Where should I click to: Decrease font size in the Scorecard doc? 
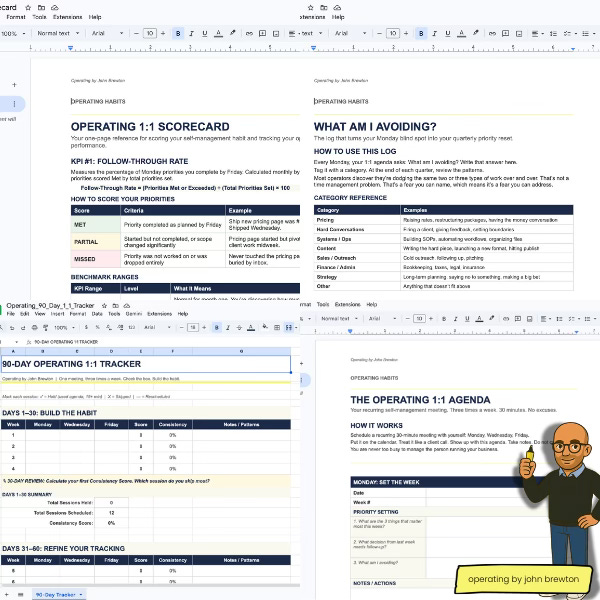click(136, 34)
